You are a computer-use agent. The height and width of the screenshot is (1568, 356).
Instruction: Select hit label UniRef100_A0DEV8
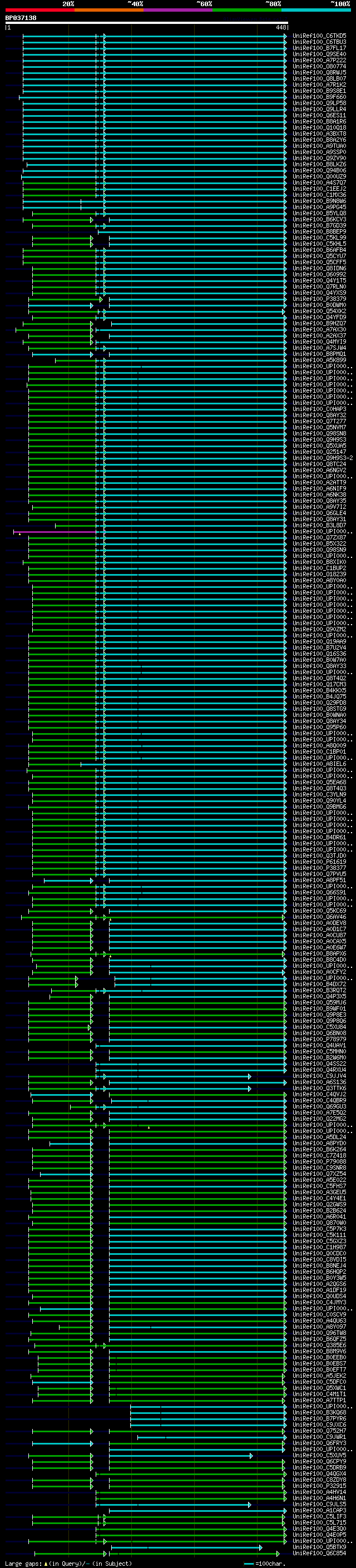[x=319, y=923]
